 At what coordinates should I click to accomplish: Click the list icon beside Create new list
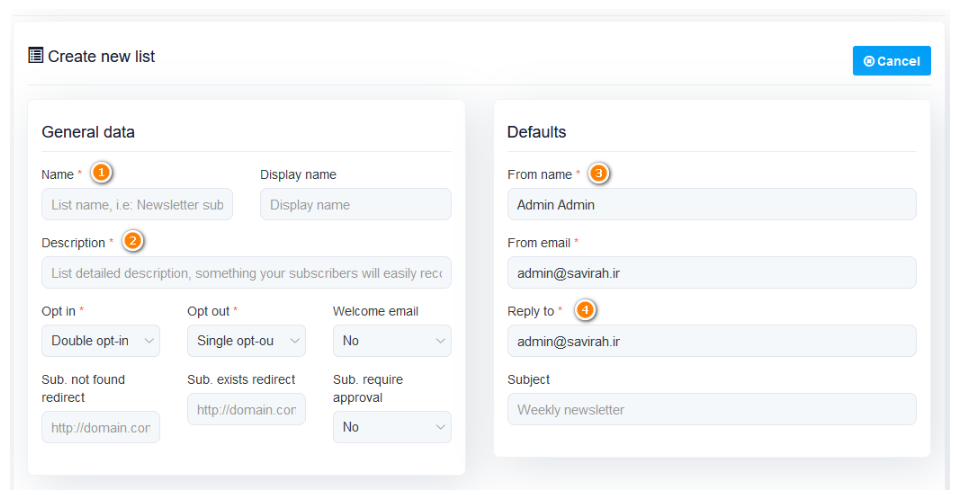click(36, 56)
